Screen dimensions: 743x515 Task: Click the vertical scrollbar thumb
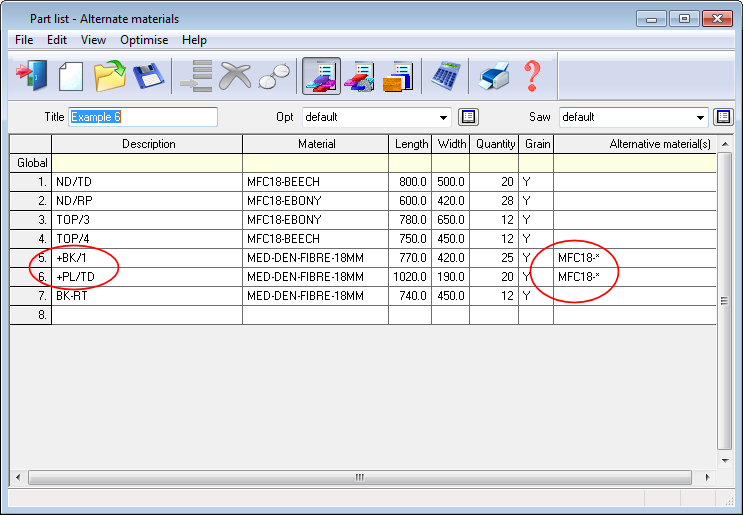(725, 300)
